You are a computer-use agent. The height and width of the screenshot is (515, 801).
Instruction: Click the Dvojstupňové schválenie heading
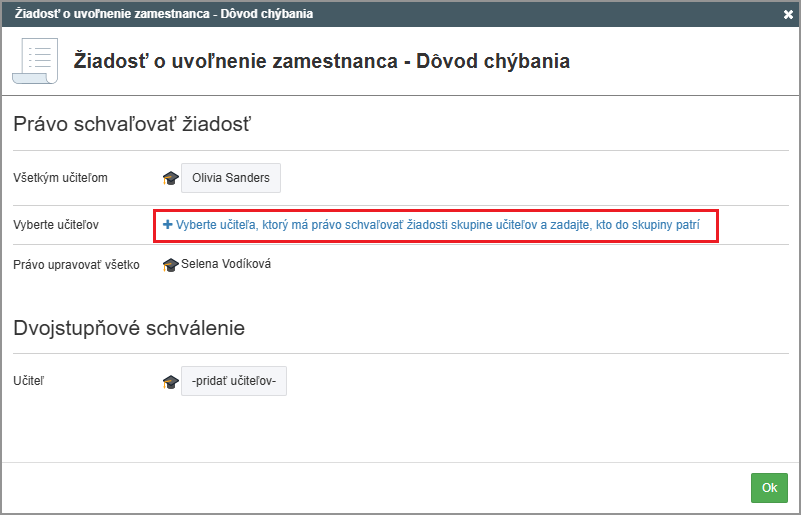129,328
